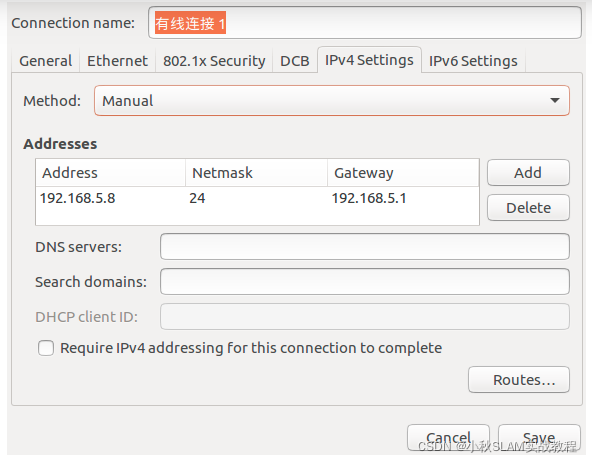
Task: Open the IPv6 Settings tab
Action: [473, 61]
